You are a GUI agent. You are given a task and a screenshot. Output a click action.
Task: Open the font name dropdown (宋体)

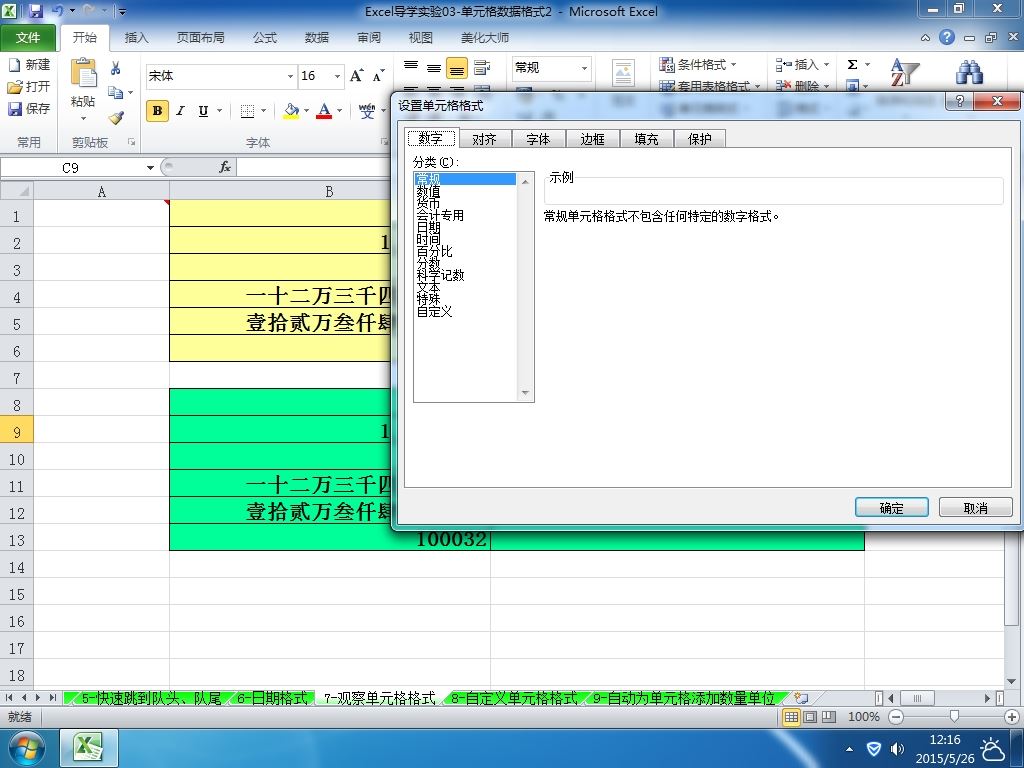point(291,76)
